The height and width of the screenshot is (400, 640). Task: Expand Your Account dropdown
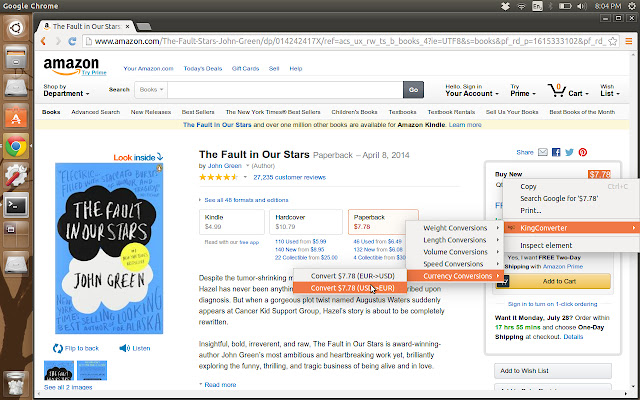pos(472,90)
